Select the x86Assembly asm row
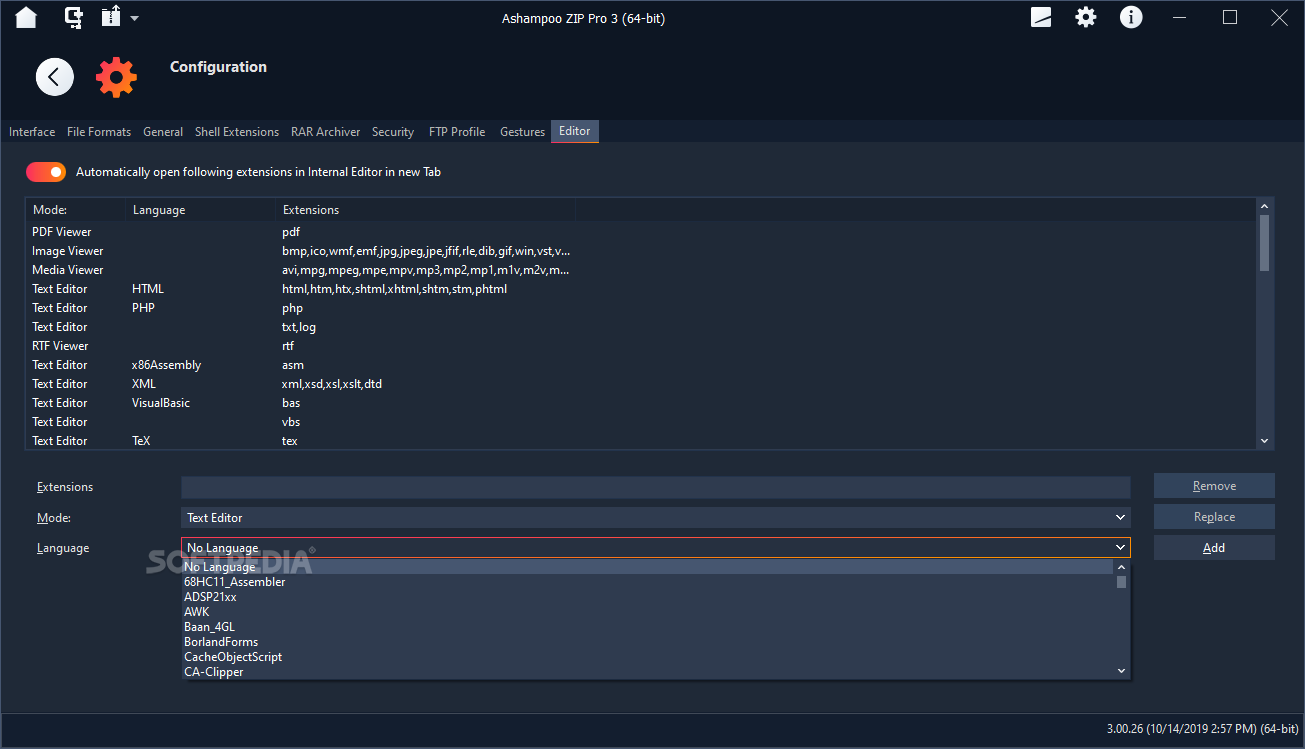This screenshot has height=749, width=1305. 641,365
